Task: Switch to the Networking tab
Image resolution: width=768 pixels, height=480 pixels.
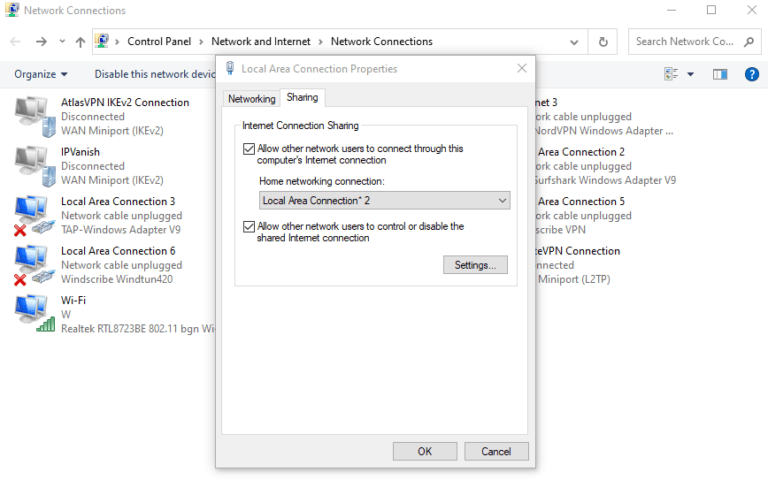Action: [x=251, y=99]
